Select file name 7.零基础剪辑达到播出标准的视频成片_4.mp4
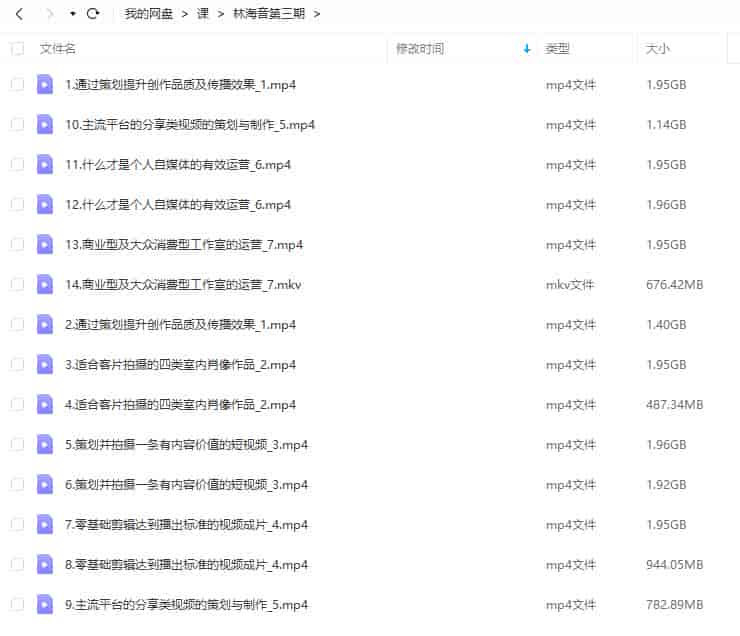Screen dimensions: 740x636 pyautogui.click(x=186, y=525)
